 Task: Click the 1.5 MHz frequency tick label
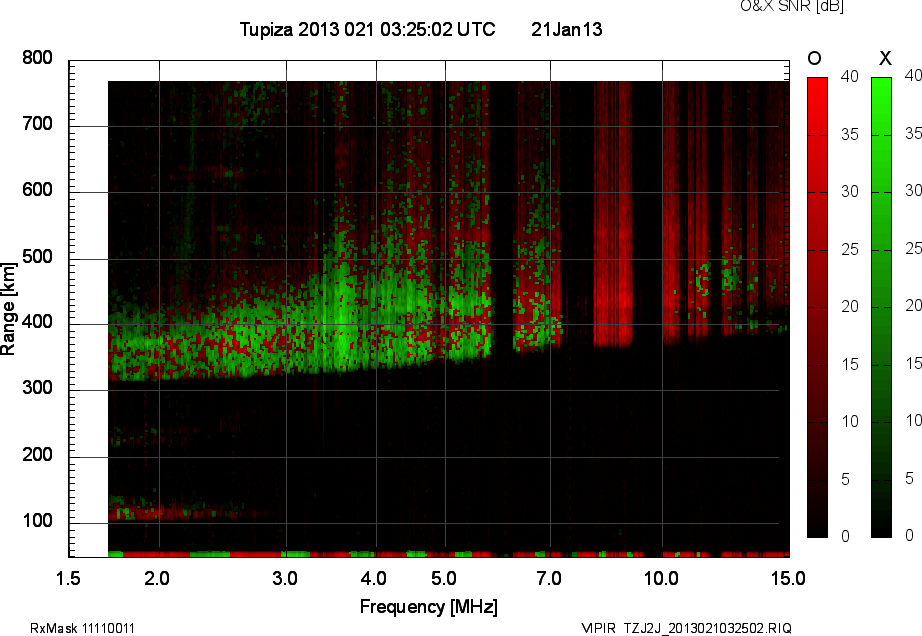pyautogui.click(x=68, y=579)
